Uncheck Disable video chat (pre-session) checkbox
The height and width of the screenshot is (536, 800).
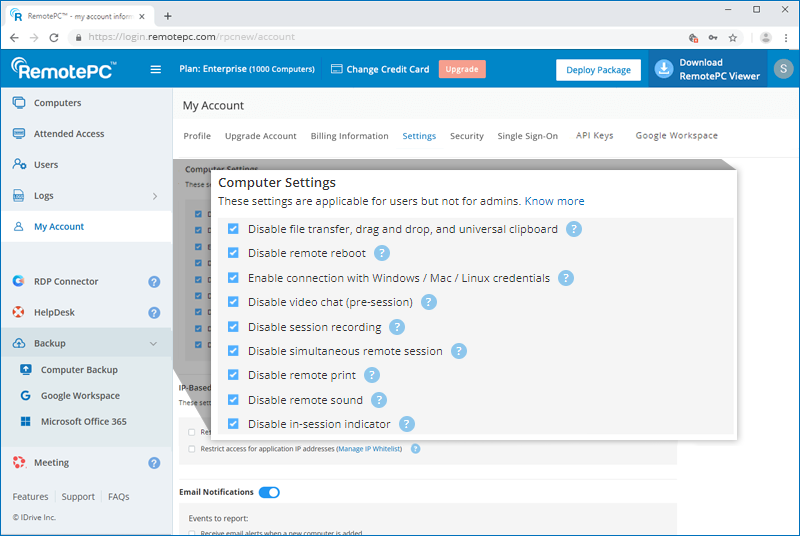(233, 302)
